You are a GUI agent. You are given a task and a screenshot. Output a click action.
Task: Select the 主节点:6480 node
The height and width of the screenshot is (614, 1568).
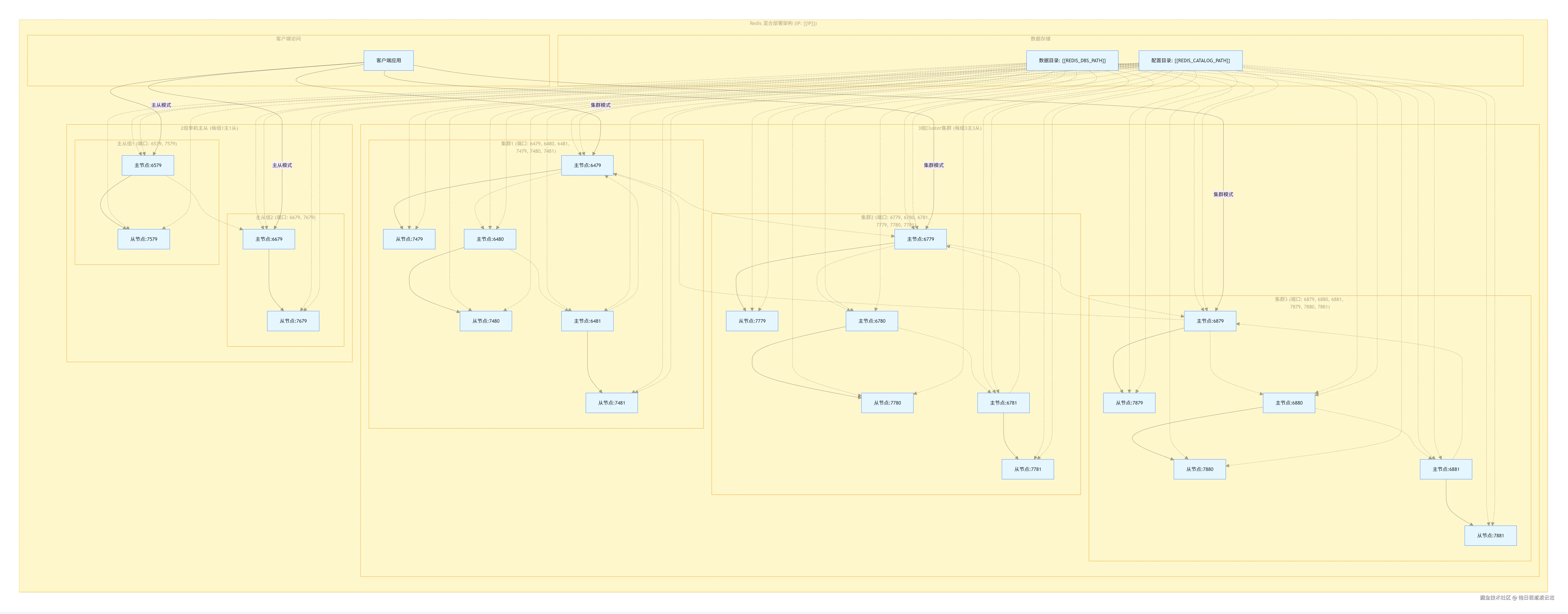tap(490, 239)
